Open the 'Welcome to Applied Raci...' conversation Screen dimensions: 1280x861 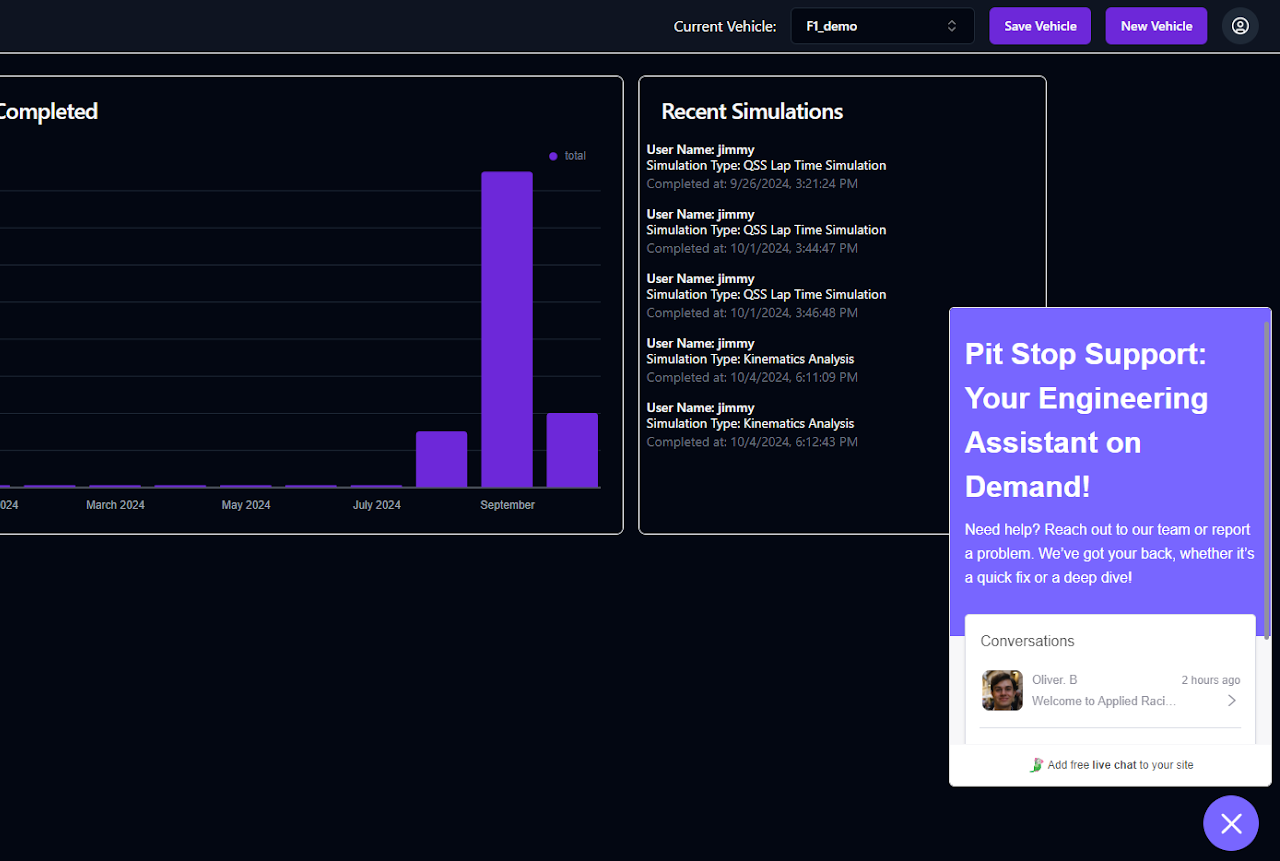[x=1103, y=701]
